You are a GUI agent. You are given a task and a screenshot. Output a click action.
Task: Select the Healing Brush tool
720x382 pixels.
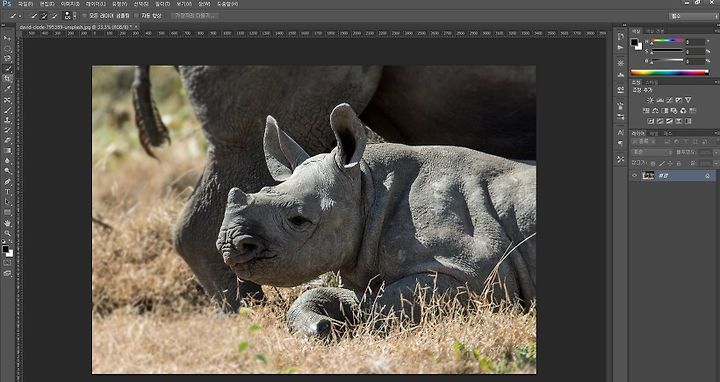[7, 100]
